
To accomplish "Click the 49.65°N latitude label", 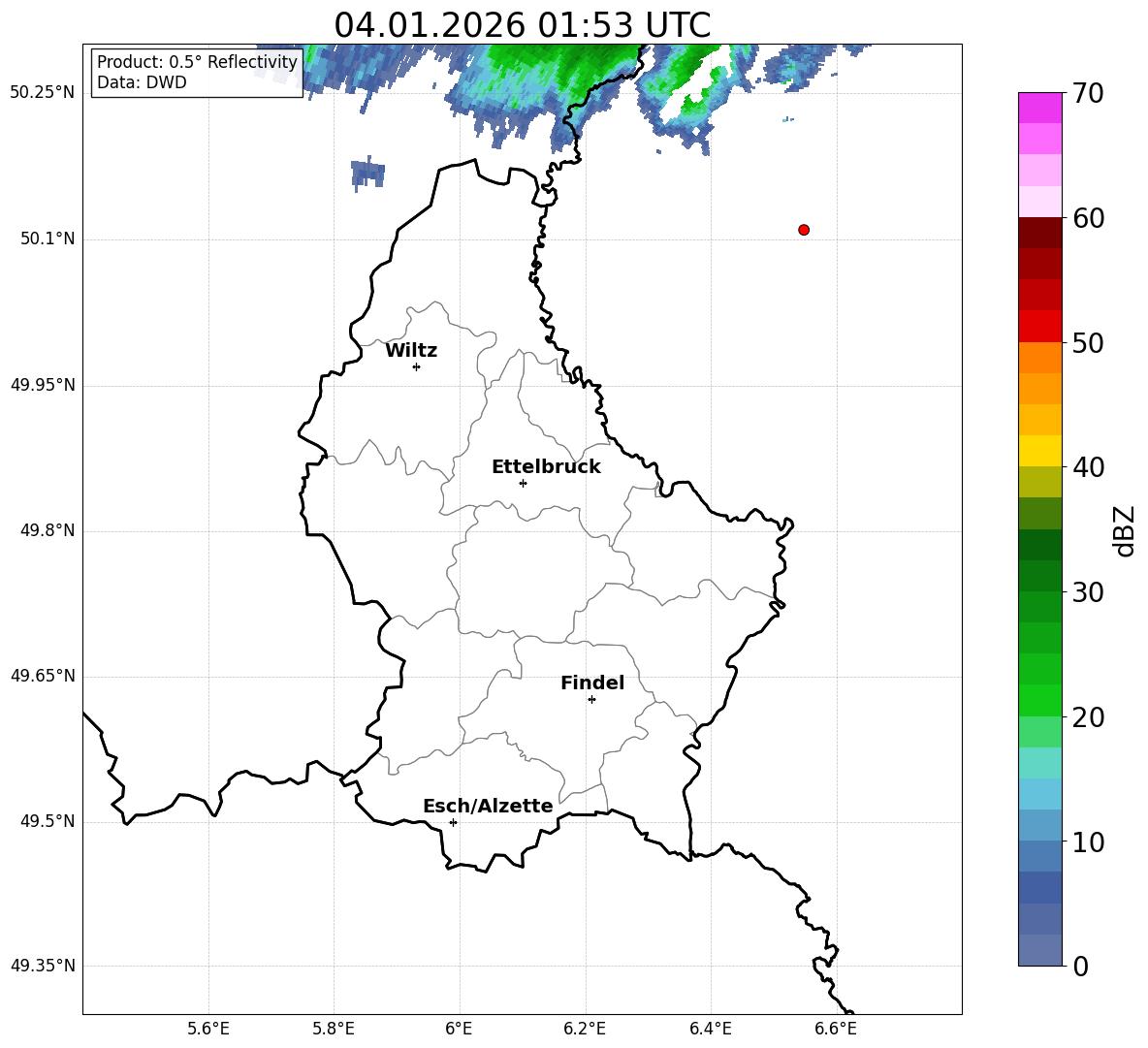I will coord(43,675).
